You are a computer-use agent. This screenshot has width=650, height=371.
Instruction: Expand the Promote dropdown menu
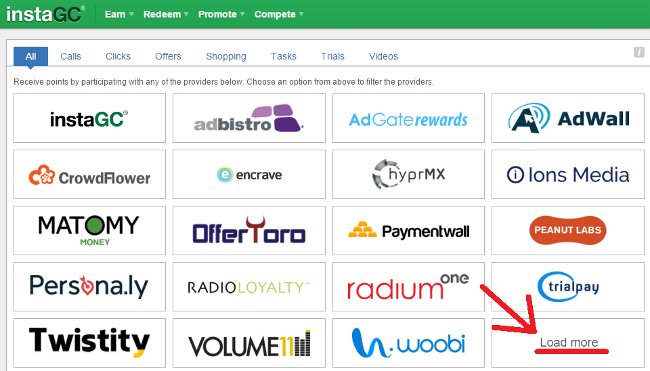(x=221, y=14)
